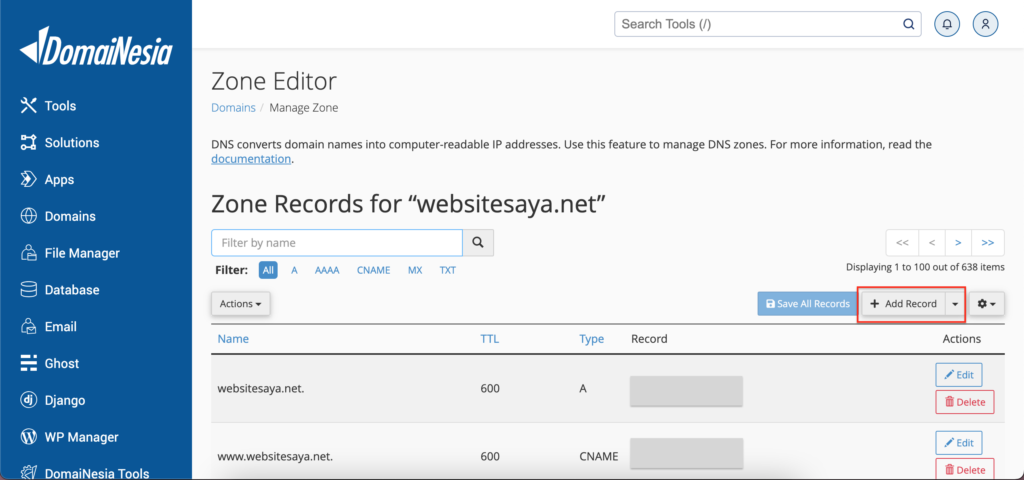Open the documentation link
The height and width of the screenshot is (480, 1024).
[x=251, y=159]
